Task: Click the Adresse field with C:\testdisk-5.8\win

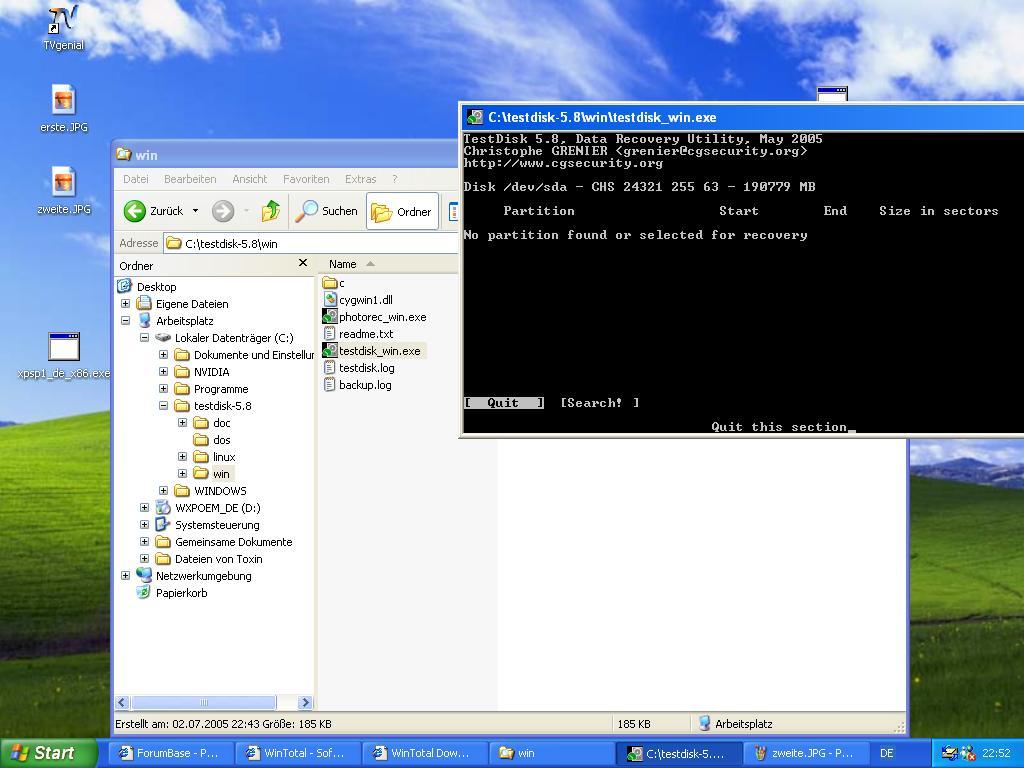Action: click(x=311, y=244)
